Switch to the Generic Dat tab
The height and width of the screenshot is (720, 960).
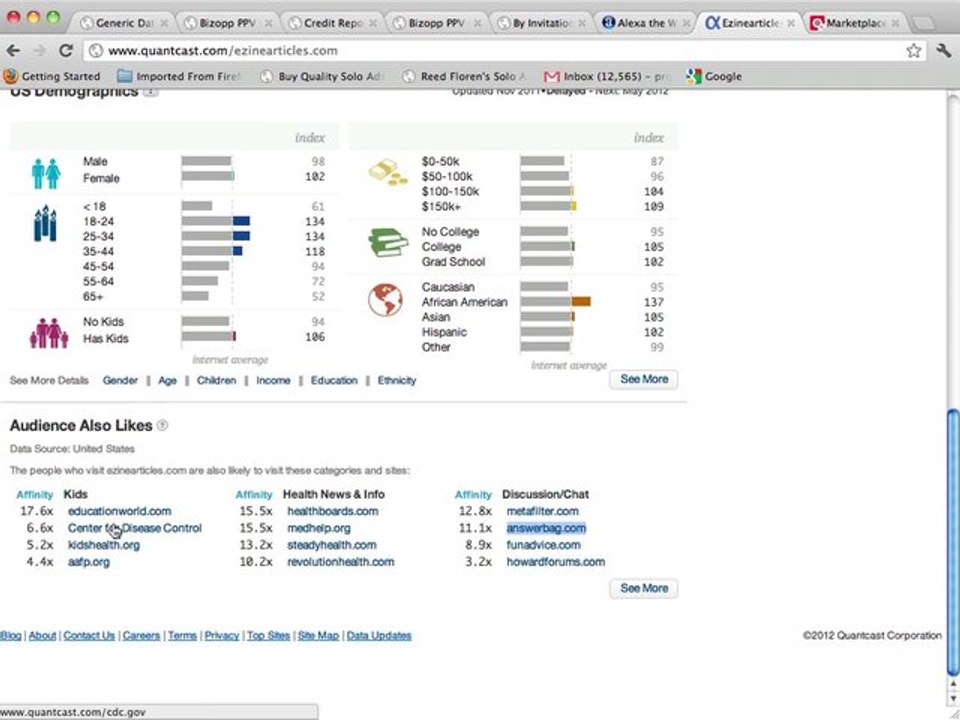(x=124, y=23)
